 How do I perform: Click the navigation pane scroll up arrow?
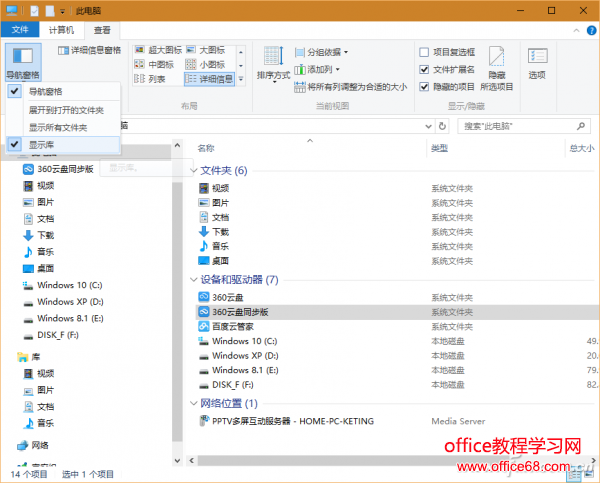tap(177, 145)
